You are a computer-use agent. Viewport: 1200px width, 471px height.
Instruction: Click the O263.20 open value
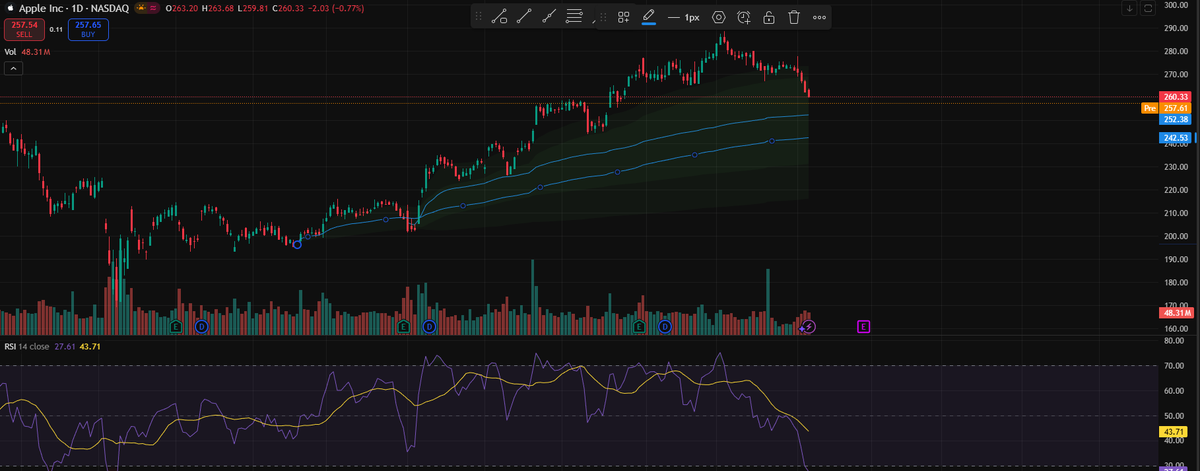coord(182,8)
